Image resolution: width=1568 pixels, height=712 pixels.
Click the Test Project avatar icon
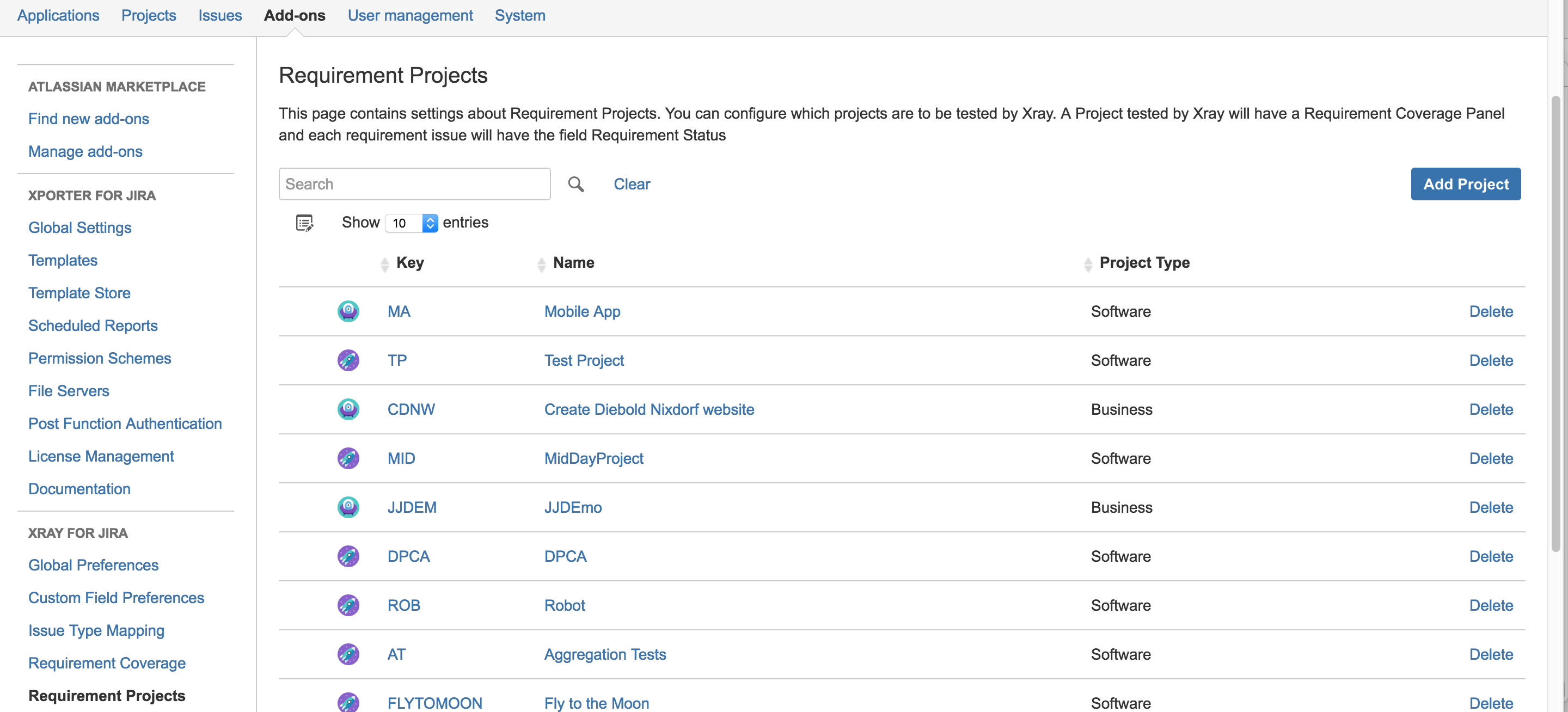(x=348, y=360)
